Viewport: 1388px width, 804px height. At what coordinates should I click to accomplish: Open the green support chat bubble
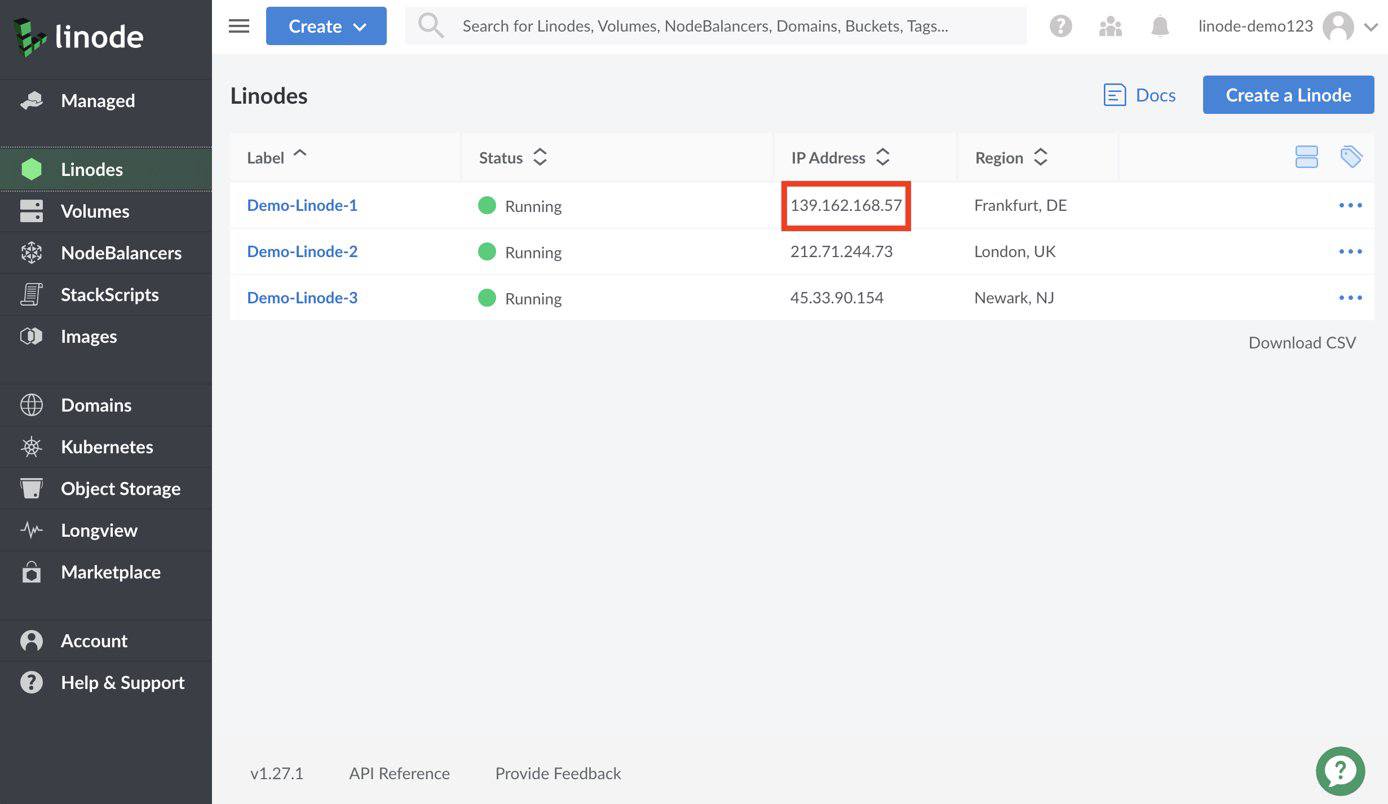pos(1340,771)
